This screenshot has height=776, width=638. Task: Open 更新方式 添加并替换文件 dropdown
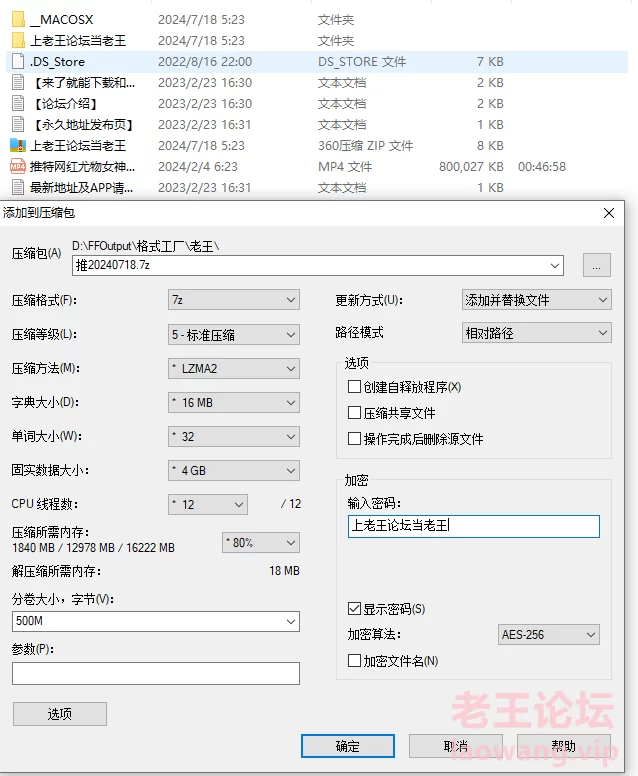(537, 300)
